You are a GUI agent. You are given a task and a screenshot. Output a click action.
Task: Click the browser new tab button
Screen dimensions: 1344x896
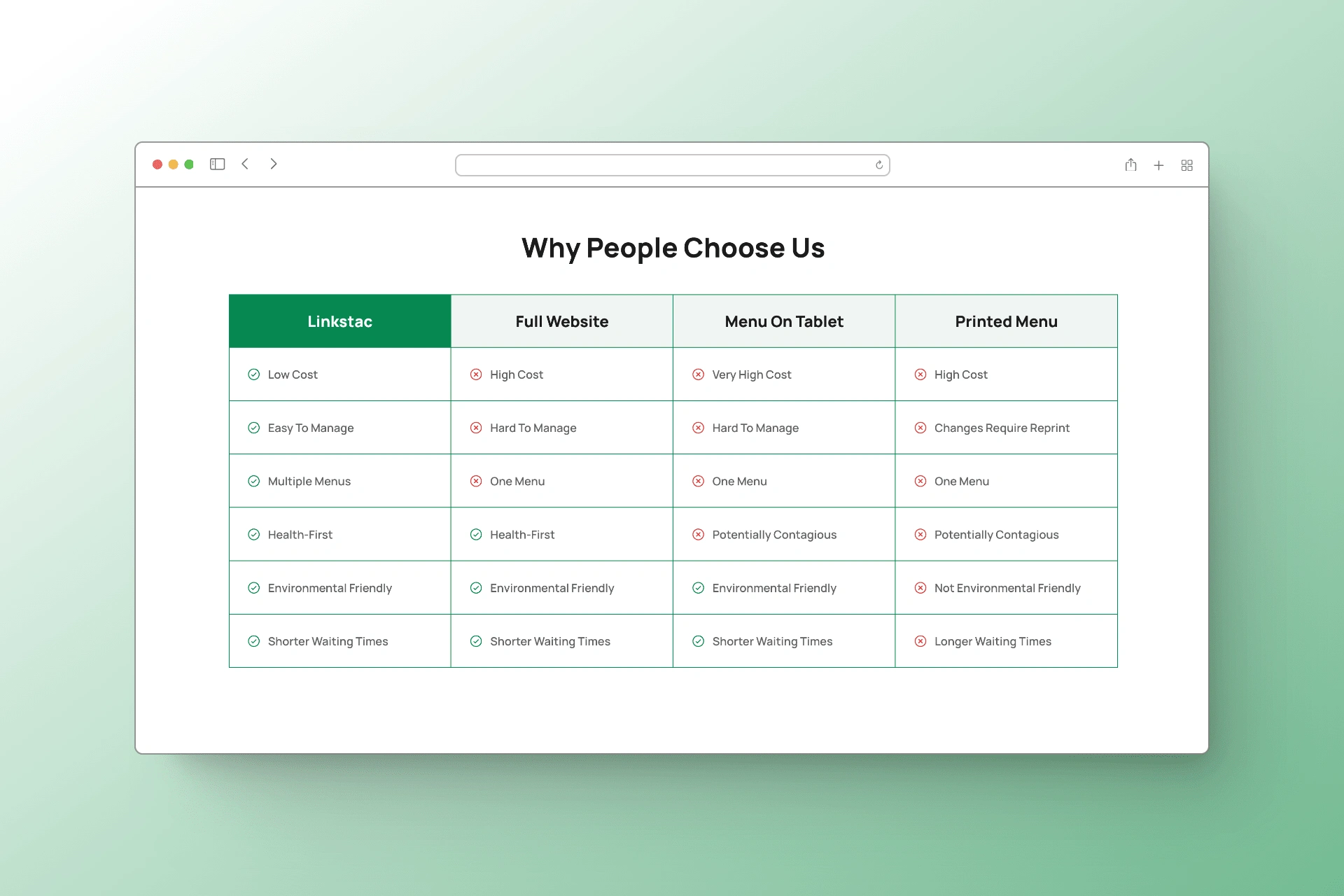[x=1158, y=164]
